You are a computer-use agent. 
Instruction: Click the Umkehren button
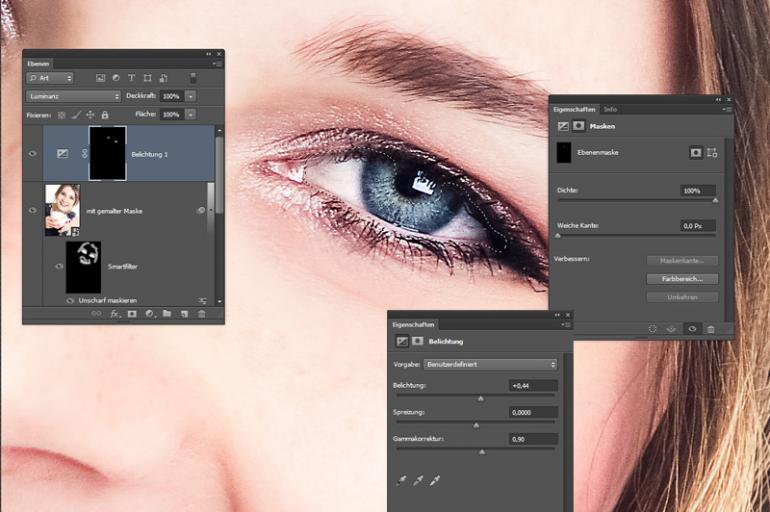coord(682,297)
